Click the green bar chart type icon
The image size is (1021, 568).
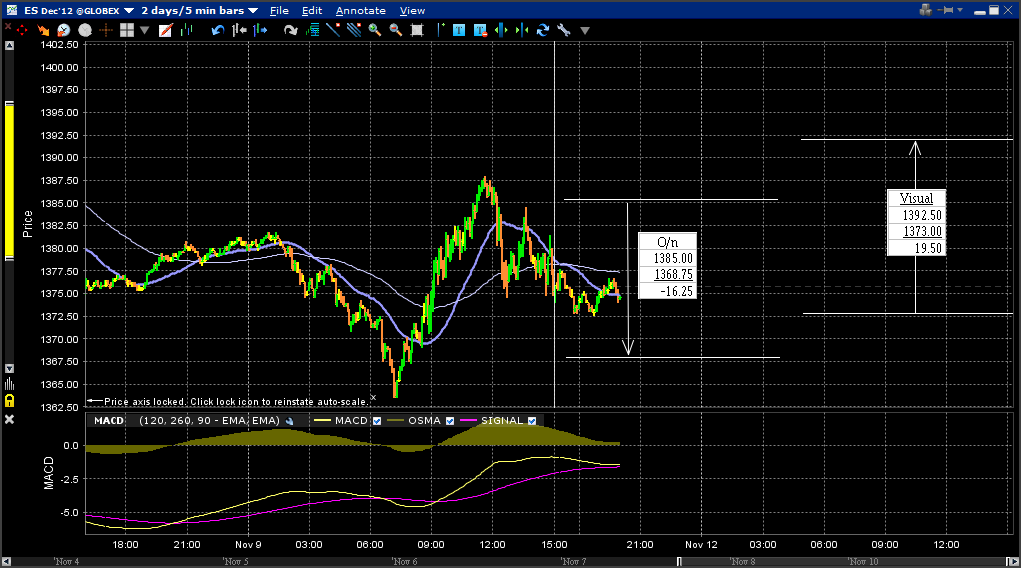(187, 30)
